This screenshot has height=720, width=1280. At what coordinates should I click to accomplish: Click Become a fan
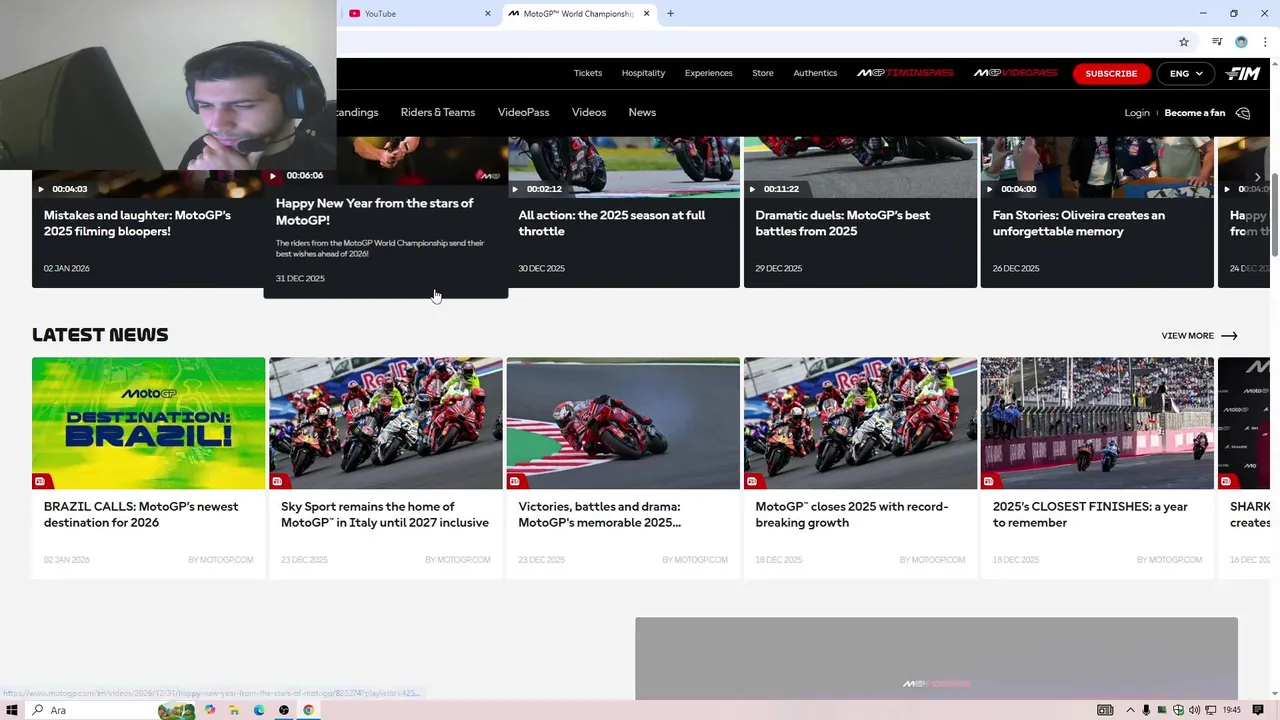[1194, 113]
